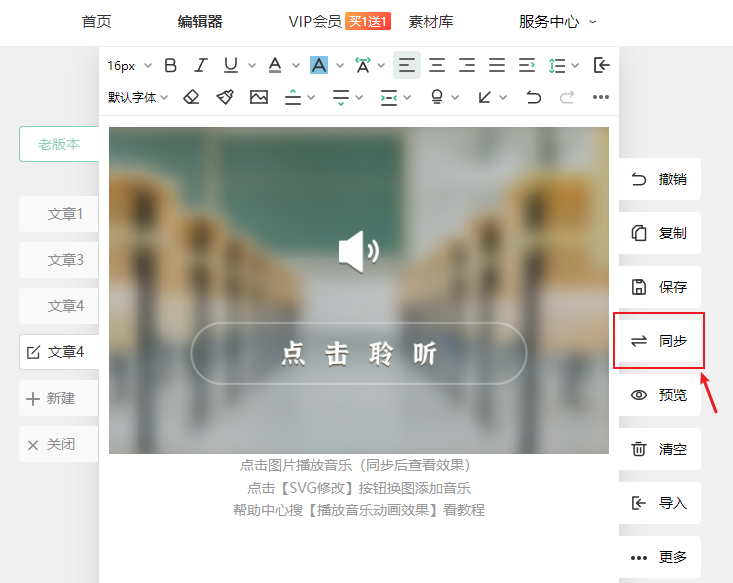Click the eraser clear format icon
The image size is (733, 583).
coord(191,97)
